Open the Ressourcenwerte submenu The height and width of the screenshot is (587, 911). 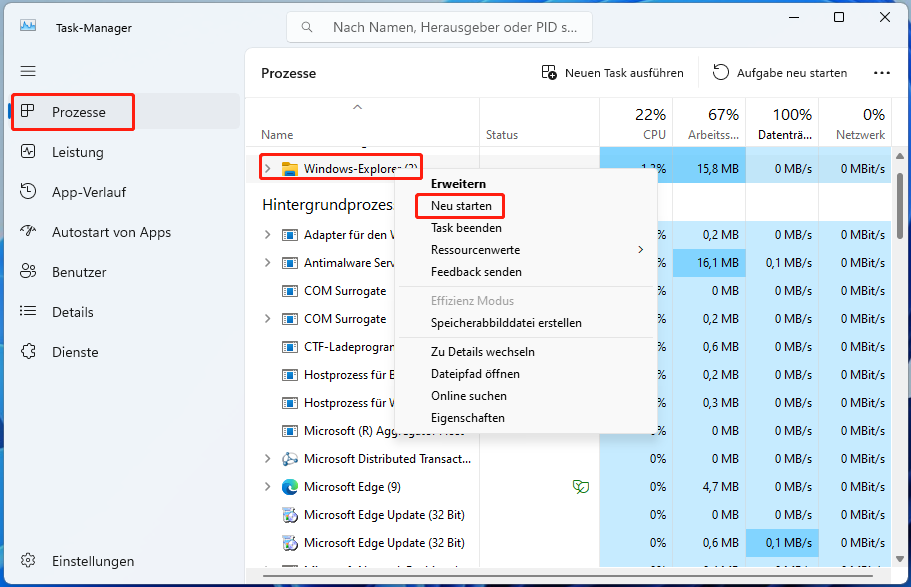point(526,250)
